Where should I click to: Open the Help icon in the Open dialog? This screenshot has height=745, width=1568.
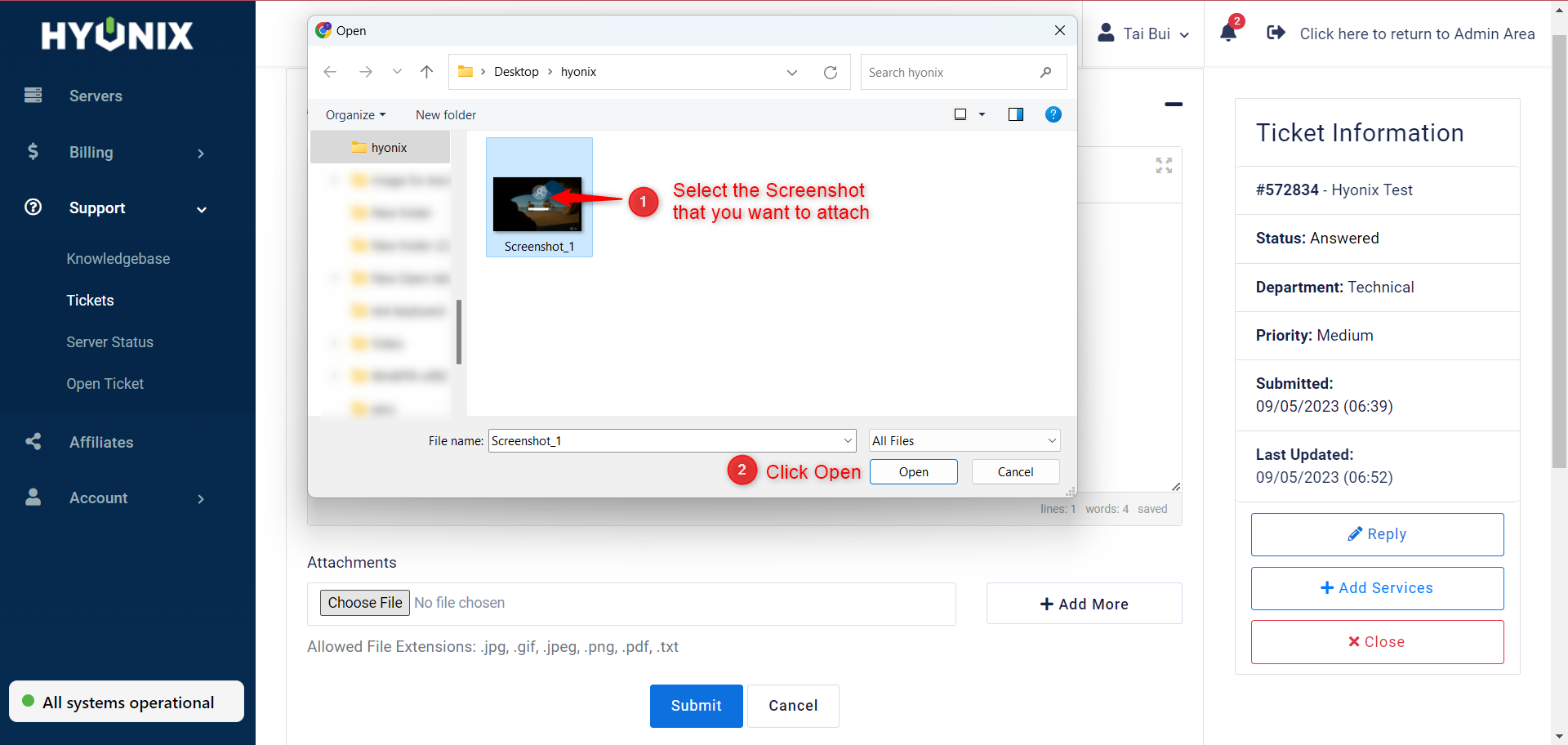1053,114
